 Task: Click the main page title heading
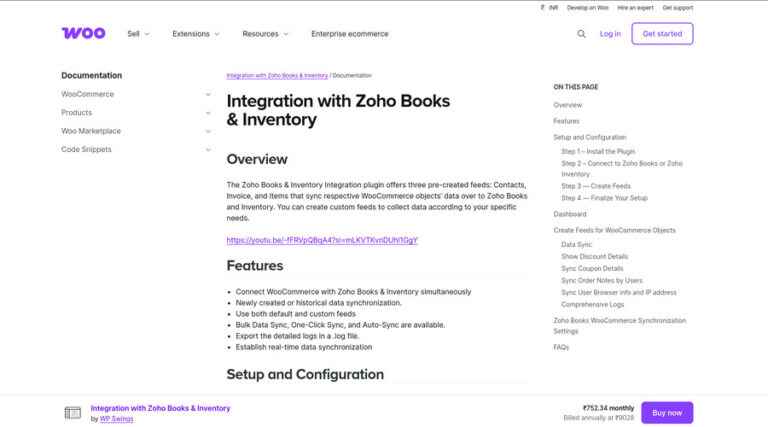point(338,110)
